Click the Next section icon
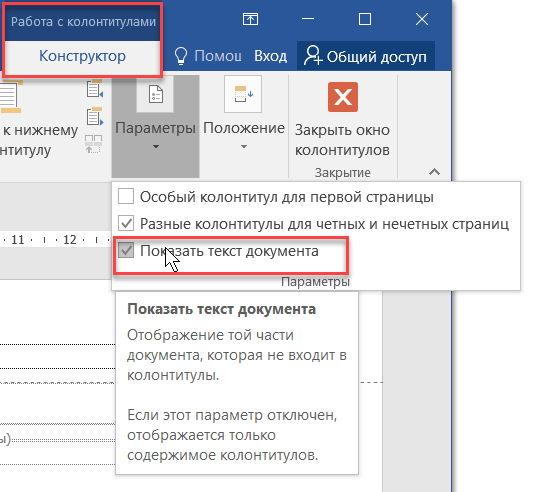Viewport: 554px width, 492px height. click(95, 117)
